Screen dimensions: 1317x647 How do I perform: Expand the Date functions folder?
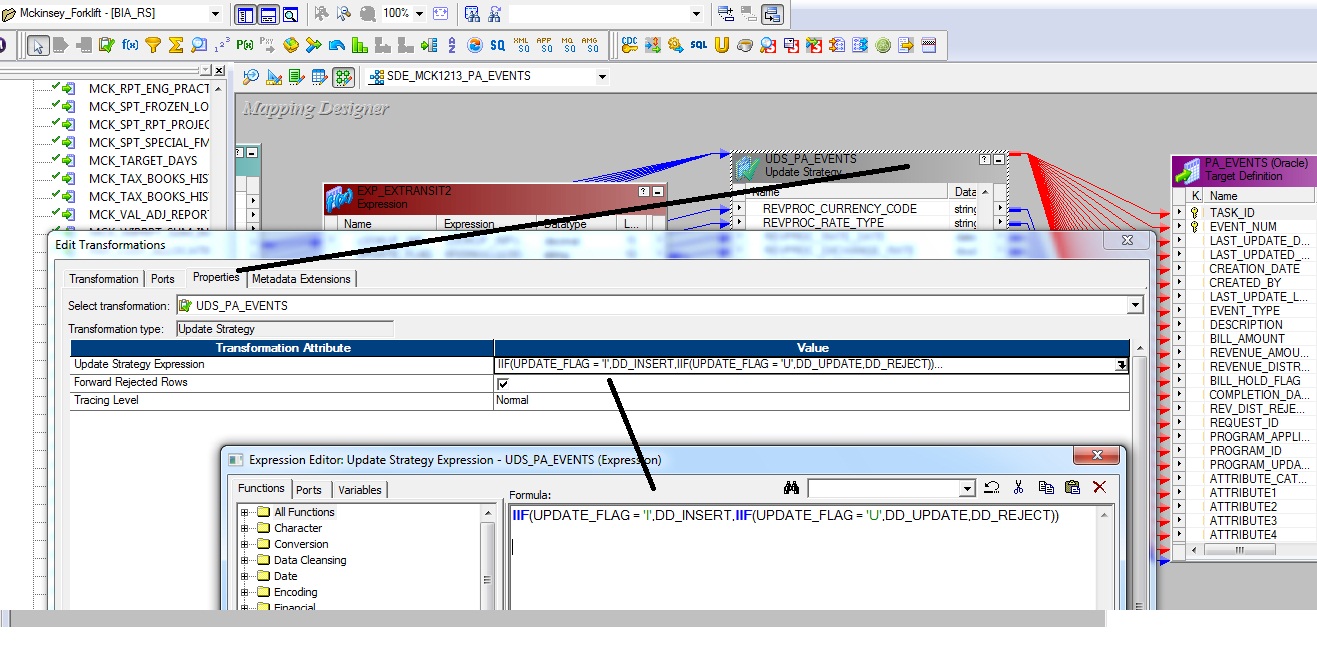(243, 576)
